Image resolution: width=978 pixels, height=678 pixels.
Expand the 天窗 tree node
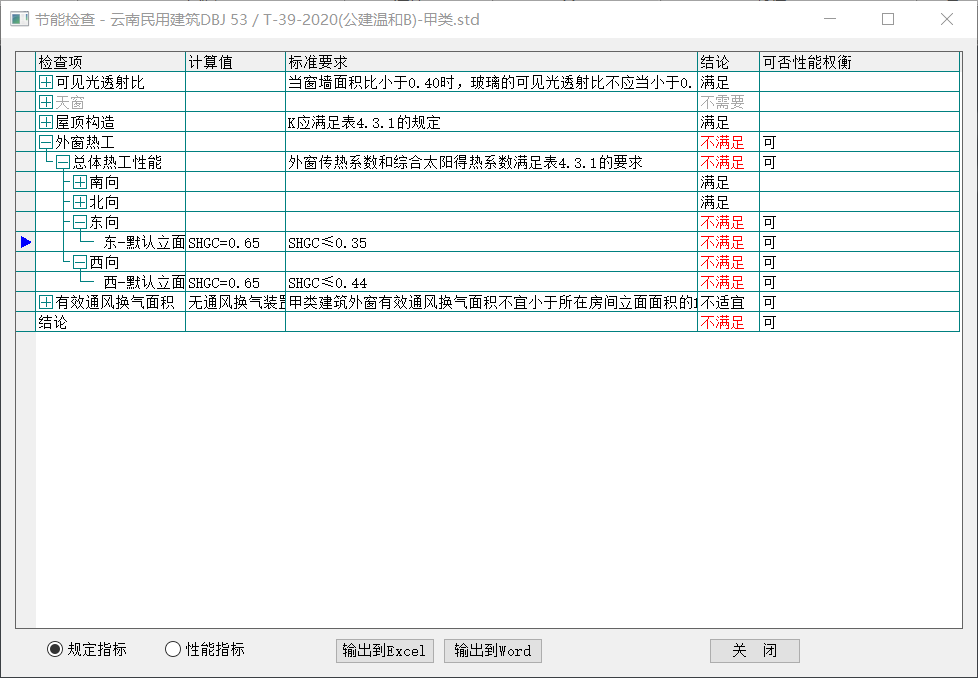pos(46,102)
